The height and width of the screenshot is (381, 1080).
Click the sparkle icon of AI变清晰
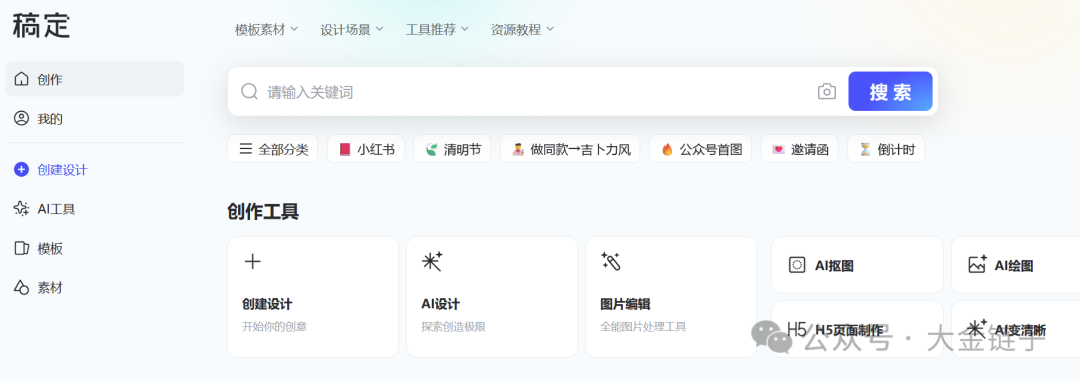[x=977, y=329]
